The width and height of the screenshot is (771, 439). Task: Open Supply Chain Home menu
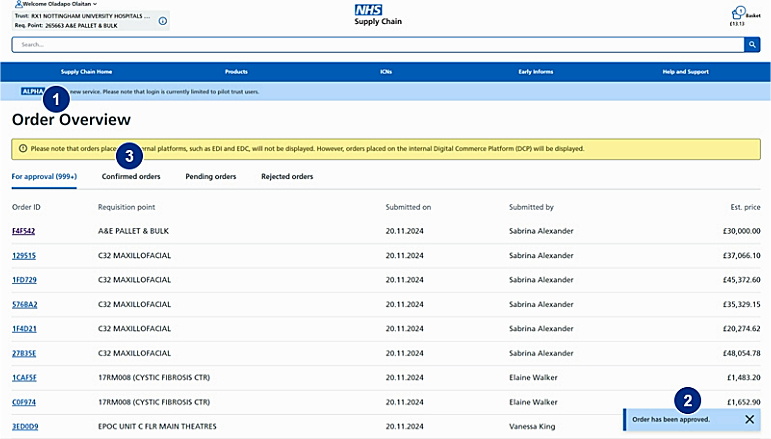pyautogui.click(x=87, y=72)
